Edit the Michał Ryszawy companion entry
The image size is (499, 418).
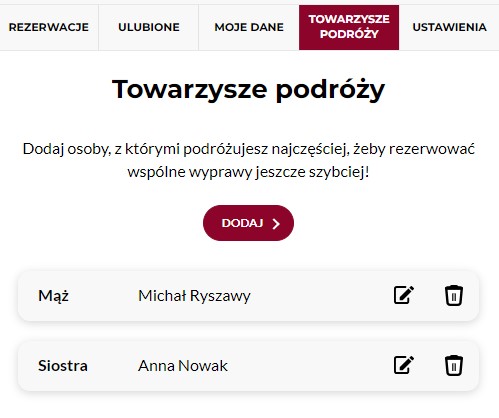404,295
